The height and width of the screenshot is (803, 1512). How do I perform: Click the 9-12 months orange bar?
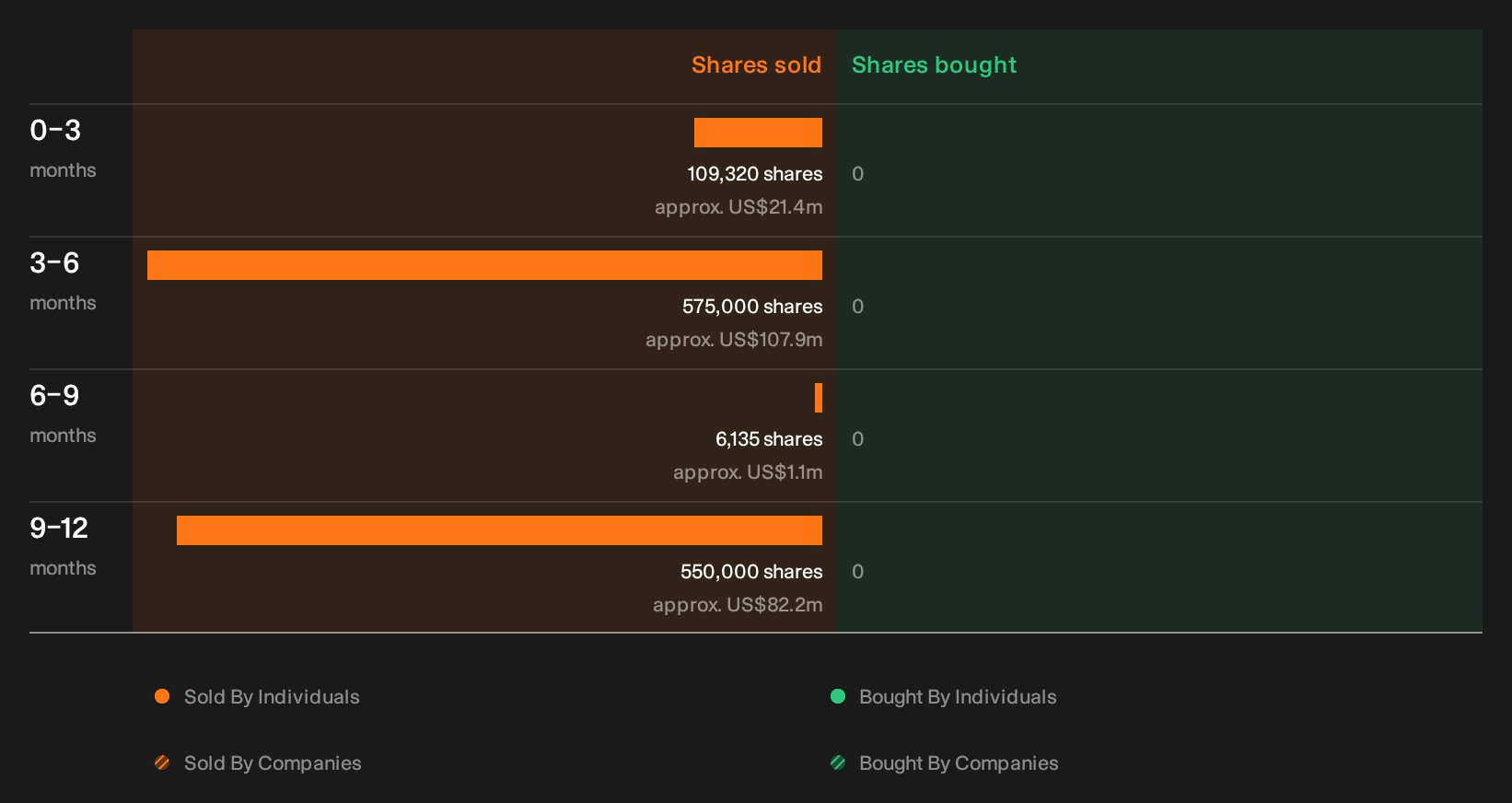point(499,530)
